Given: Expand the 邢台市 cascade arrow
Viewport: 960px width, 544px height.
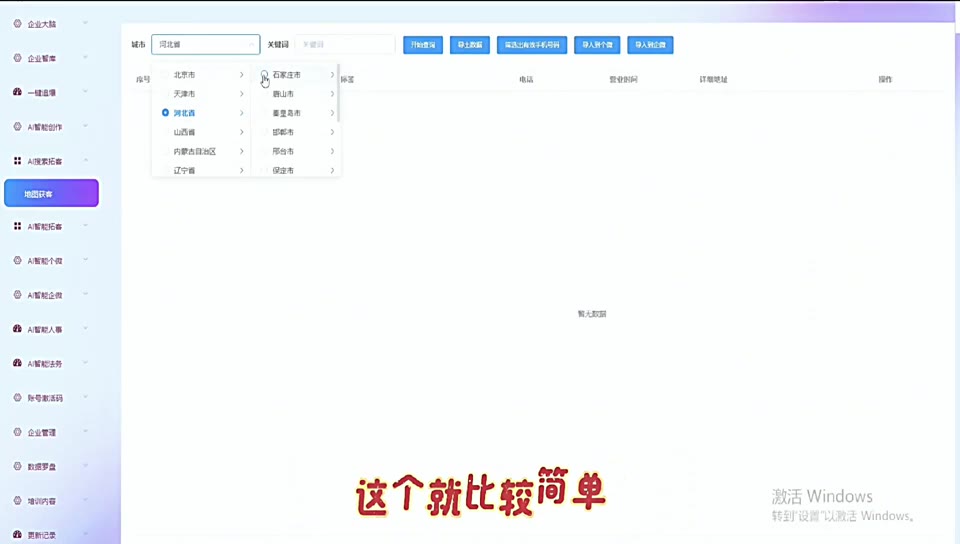Looking at the screenshot, I should pos(332,151).
